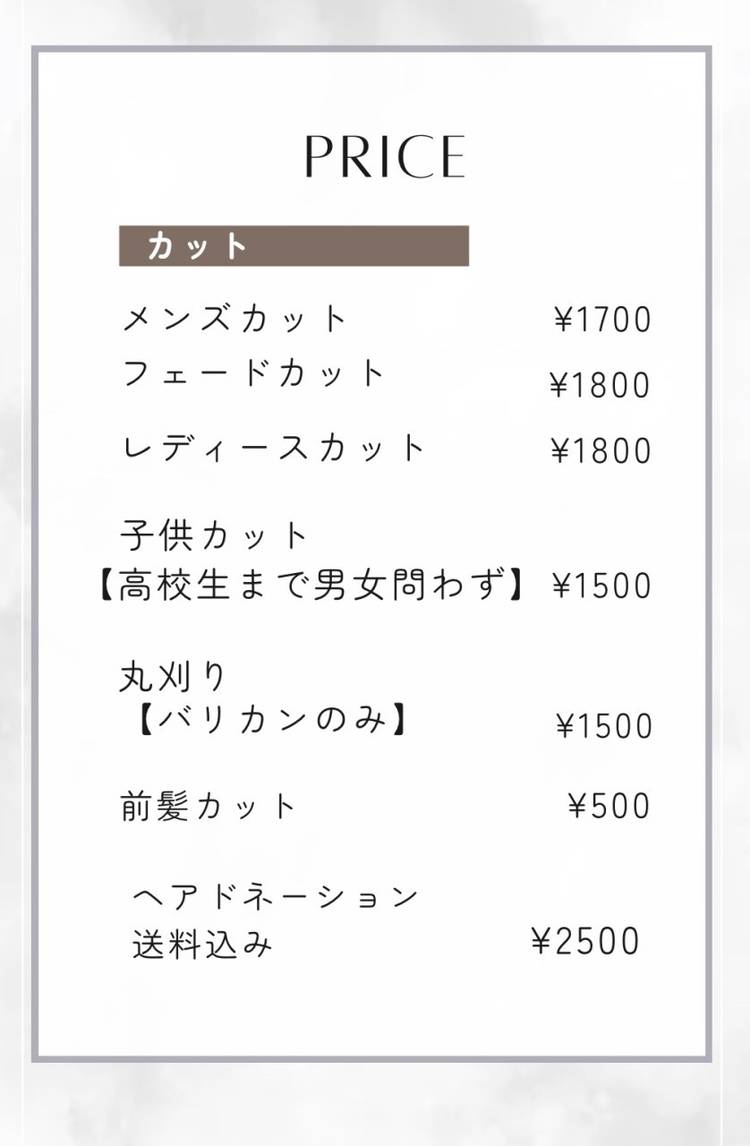
Task: Select the 丸刈り menu item
Action: [x=173, y=678]
